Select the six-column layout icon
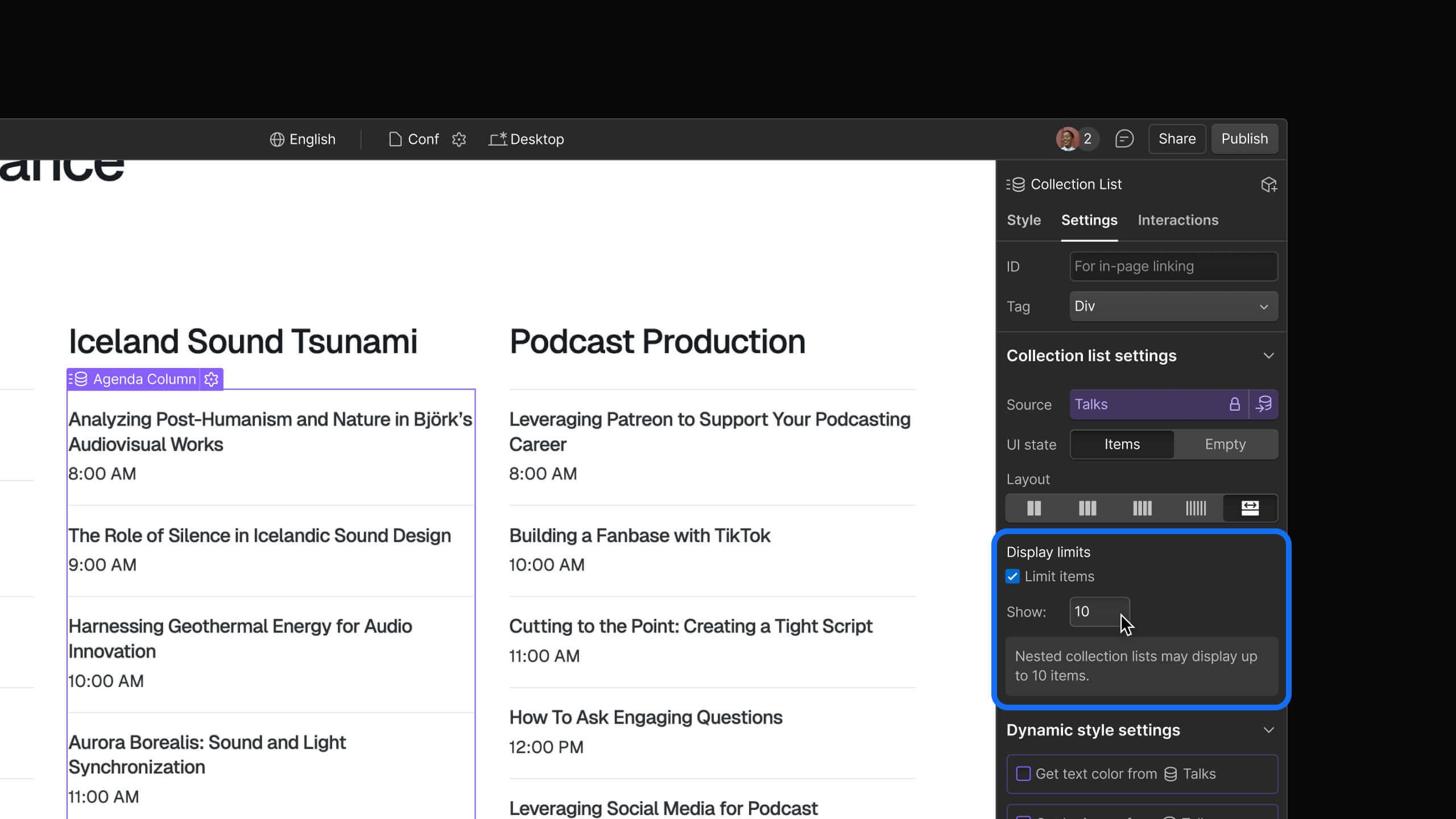Viewport: 1456px width, 819px height. [x=1196, y=508]
